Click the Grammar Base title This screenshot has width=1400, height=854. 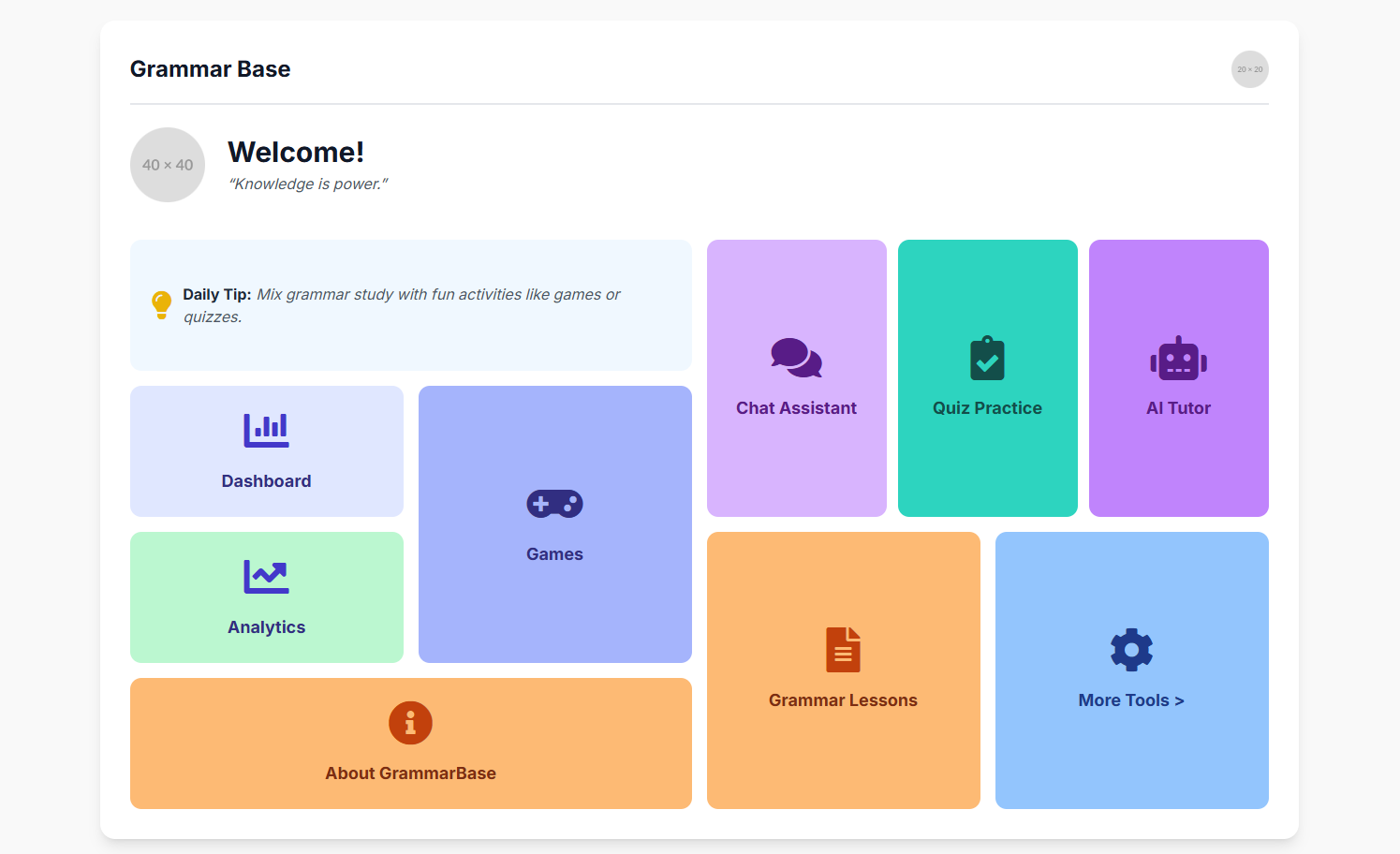pyautogui.click(x=210, y=68)
